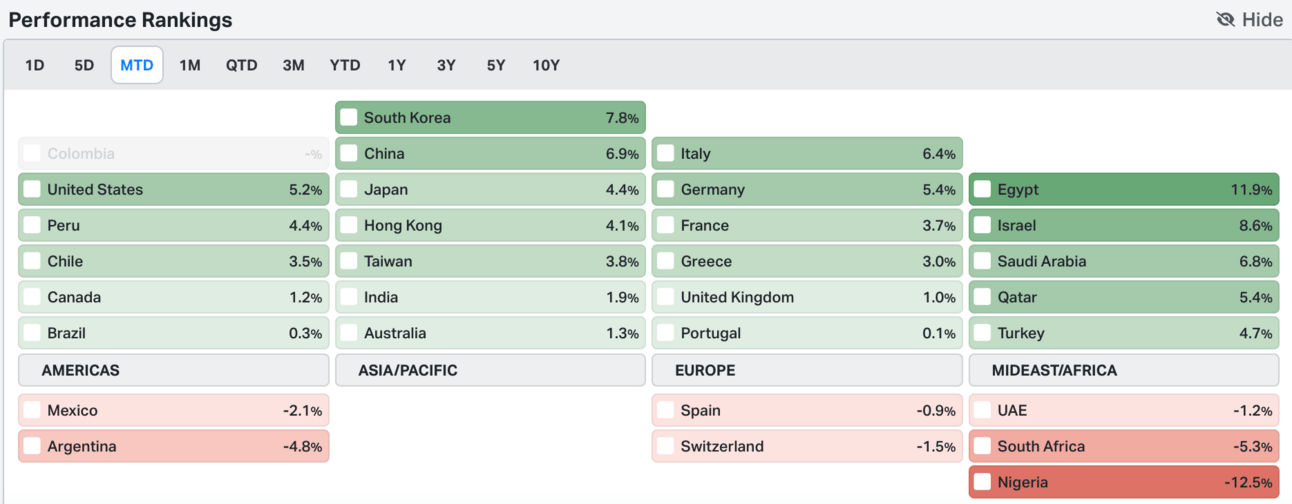This screenshot has height=504, width=1292.
Task: Click the dark green Egypt 11.9% cell
Action: pyautogui.click(x=1123, y=190)
